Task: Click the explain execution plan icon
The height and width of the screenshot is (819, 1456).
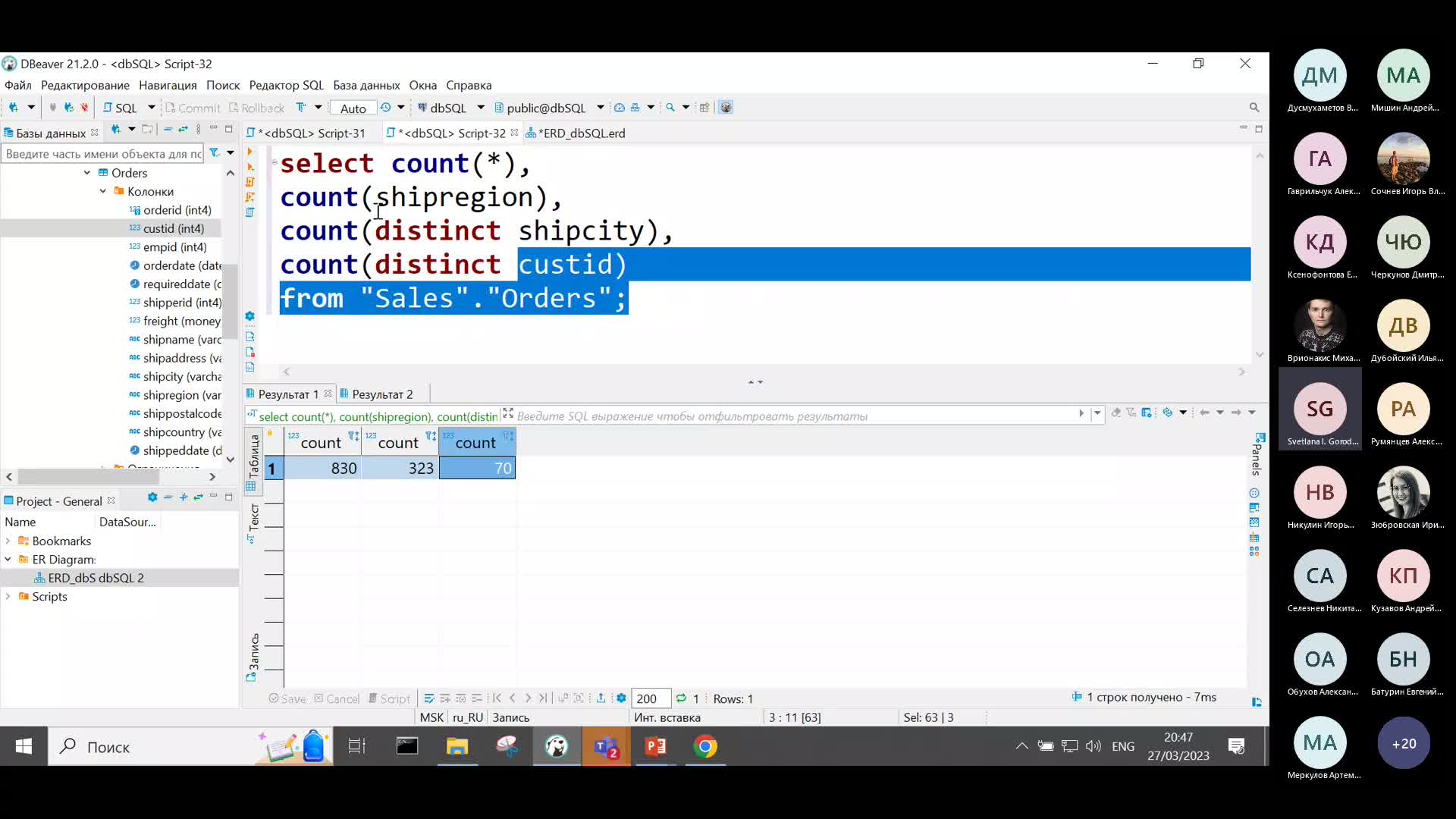Action: (249, 212)
